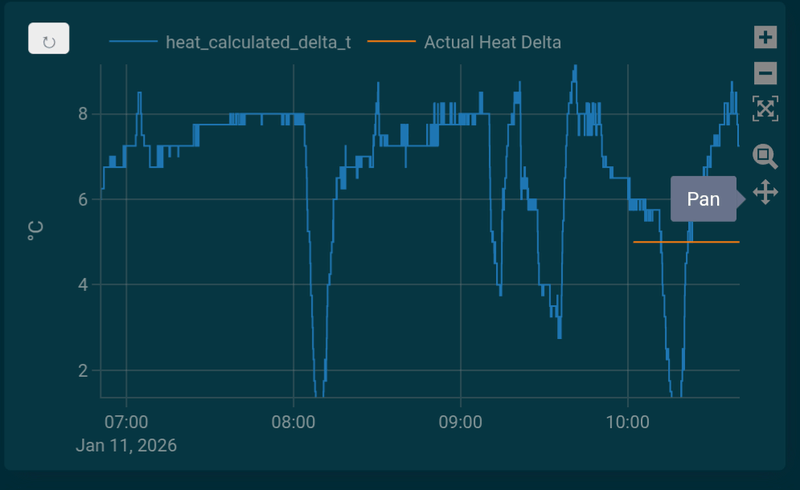The width and height of the screenshot is (800, 490).
Task: Click the zoom out minus icon
Action: click(x=765, y=73)
